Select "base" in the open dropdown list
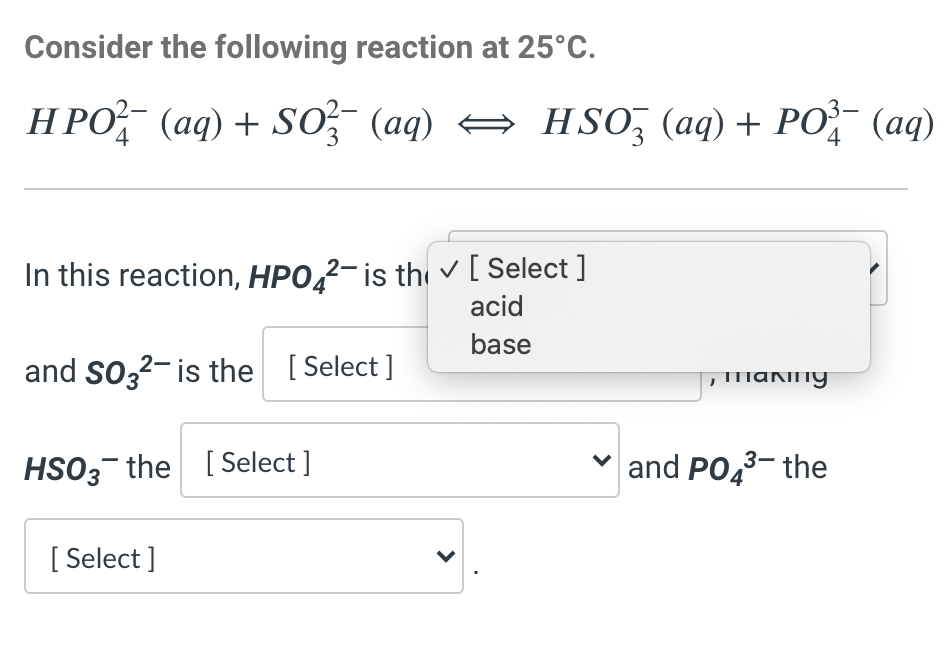This screenshot has height=670, width=944. pyautogui.click(x=501, y=344)
